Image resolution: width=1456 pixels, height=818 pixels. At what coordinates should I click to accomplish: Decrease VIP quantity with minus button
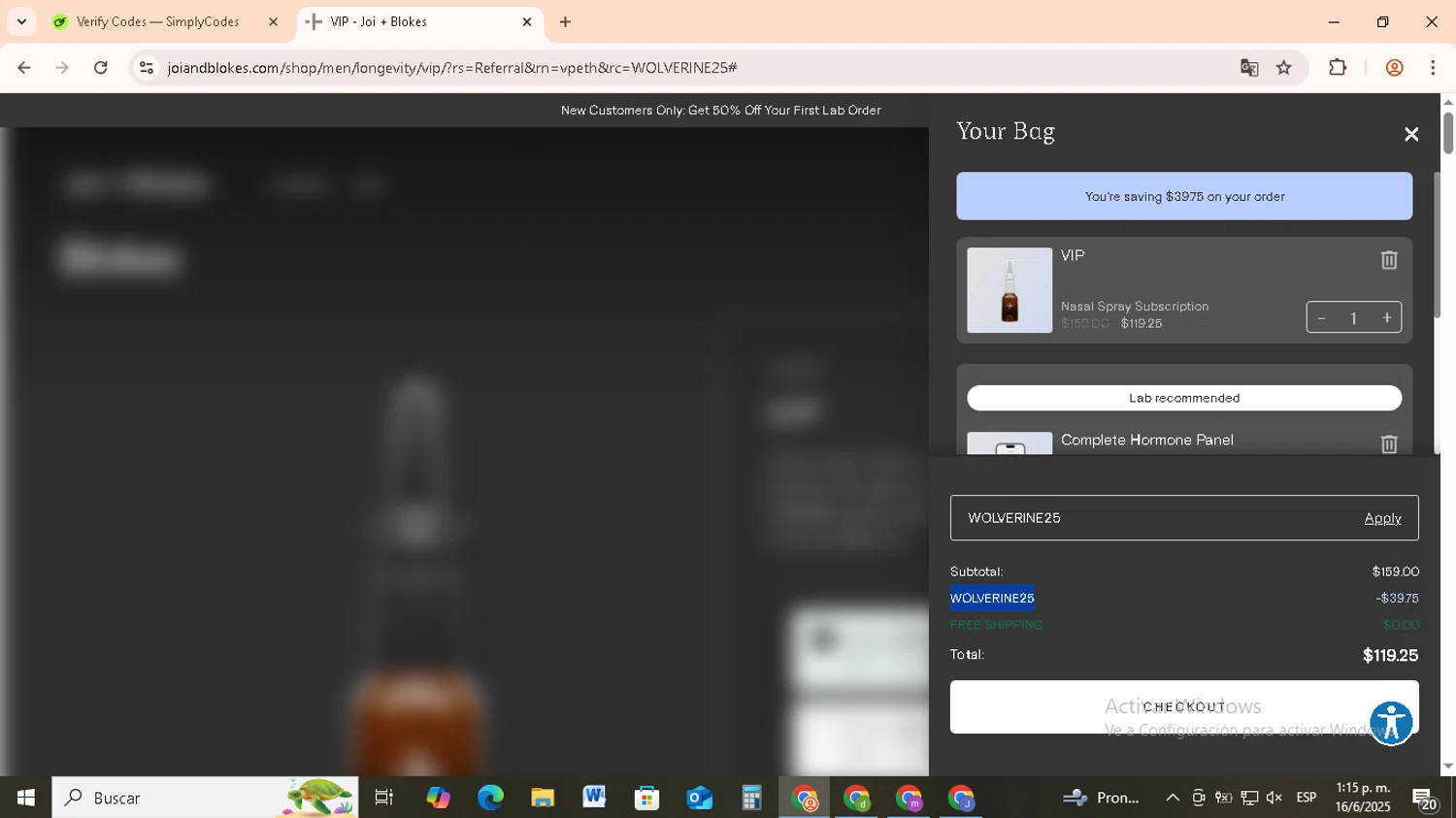point(1321,318)
